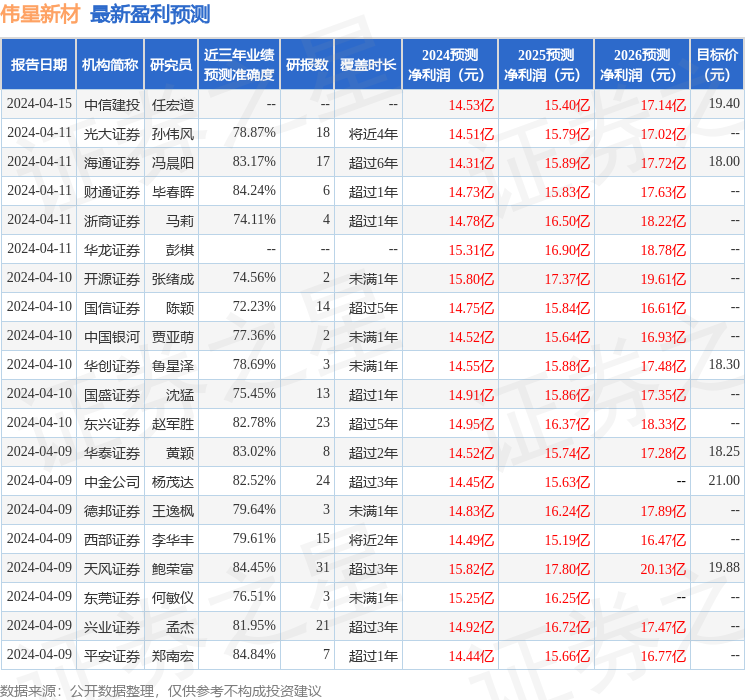The width and height of the screenshot is (745, 700).
Task: Click 2024 profit value 15.82亿
Action: (x=471, y=569)
